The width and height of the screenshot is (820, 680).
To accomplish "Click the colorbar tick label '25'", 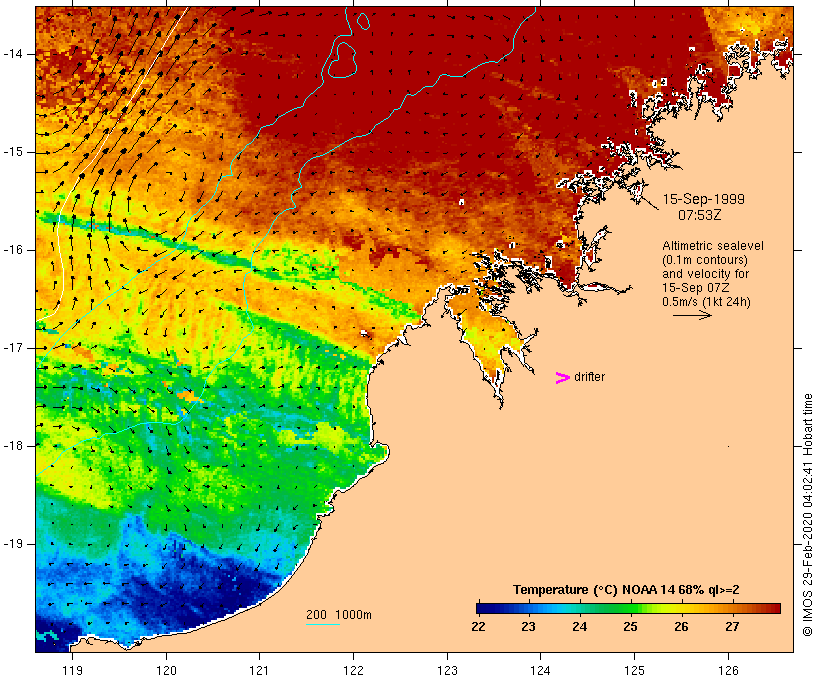I will 630,627.
